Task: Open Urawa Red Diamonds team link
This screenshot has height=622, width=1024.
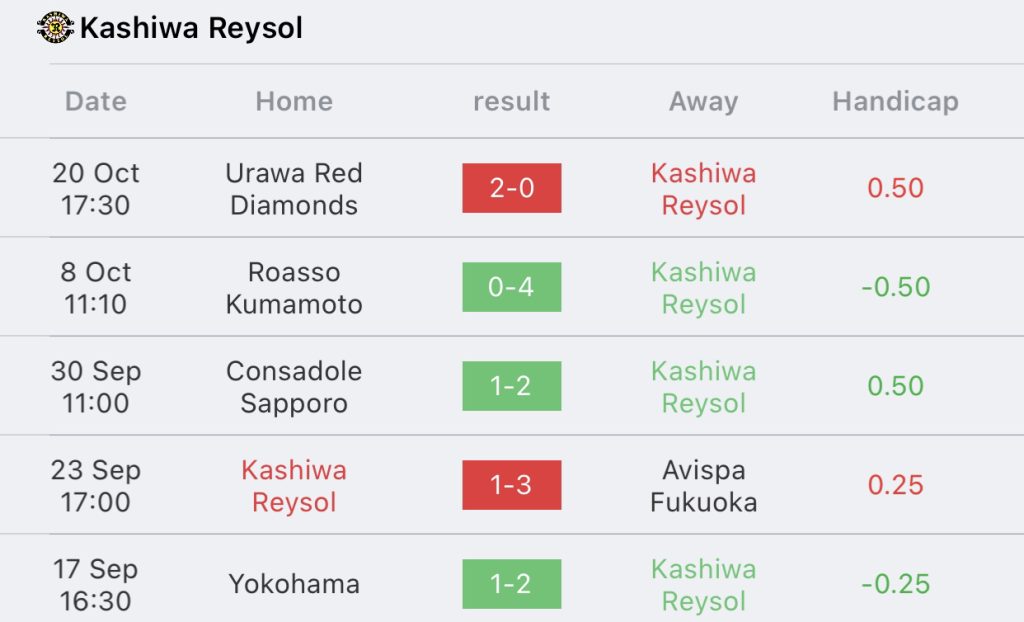Action: 294,189
